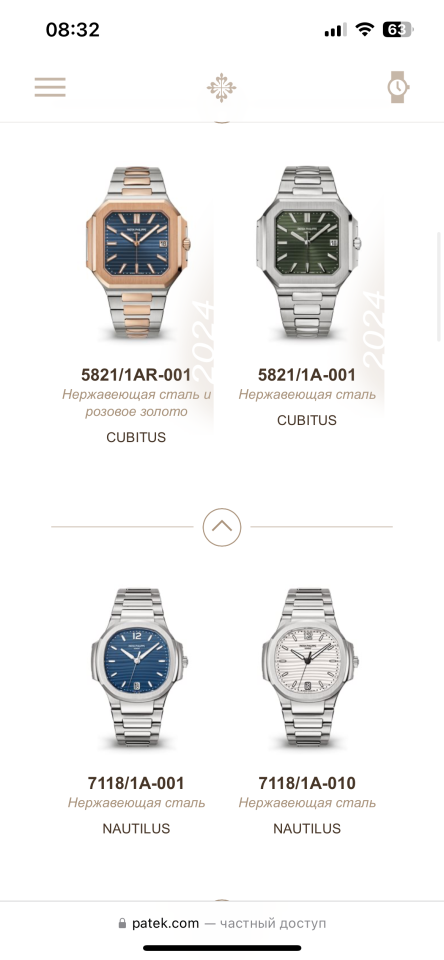The width and height of the screenshot is (444, 960).
Task: Open the rose gold Cubitus watch image
Action: click(x=137, y=253)
